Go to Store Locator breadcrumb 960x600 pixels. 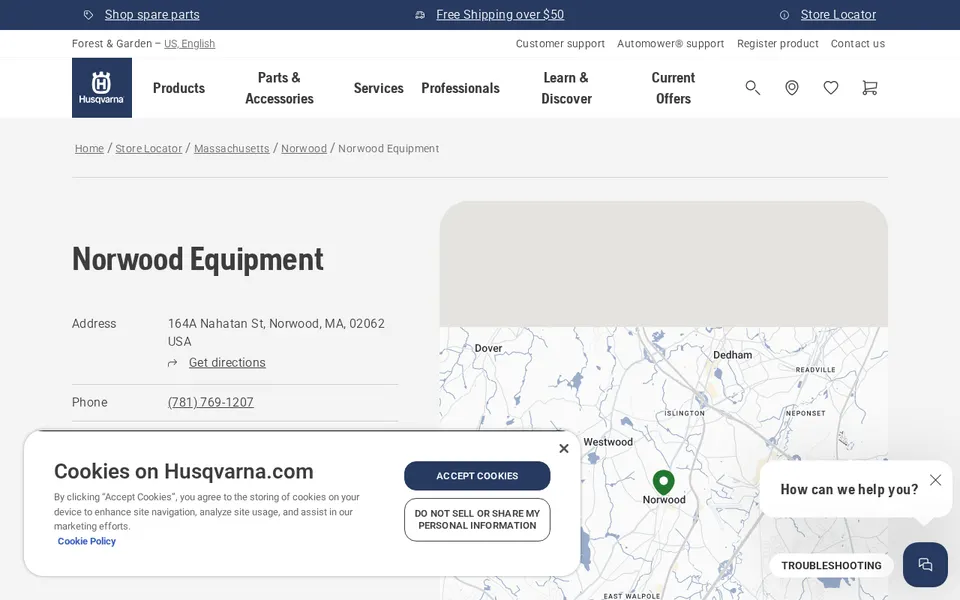149,149
